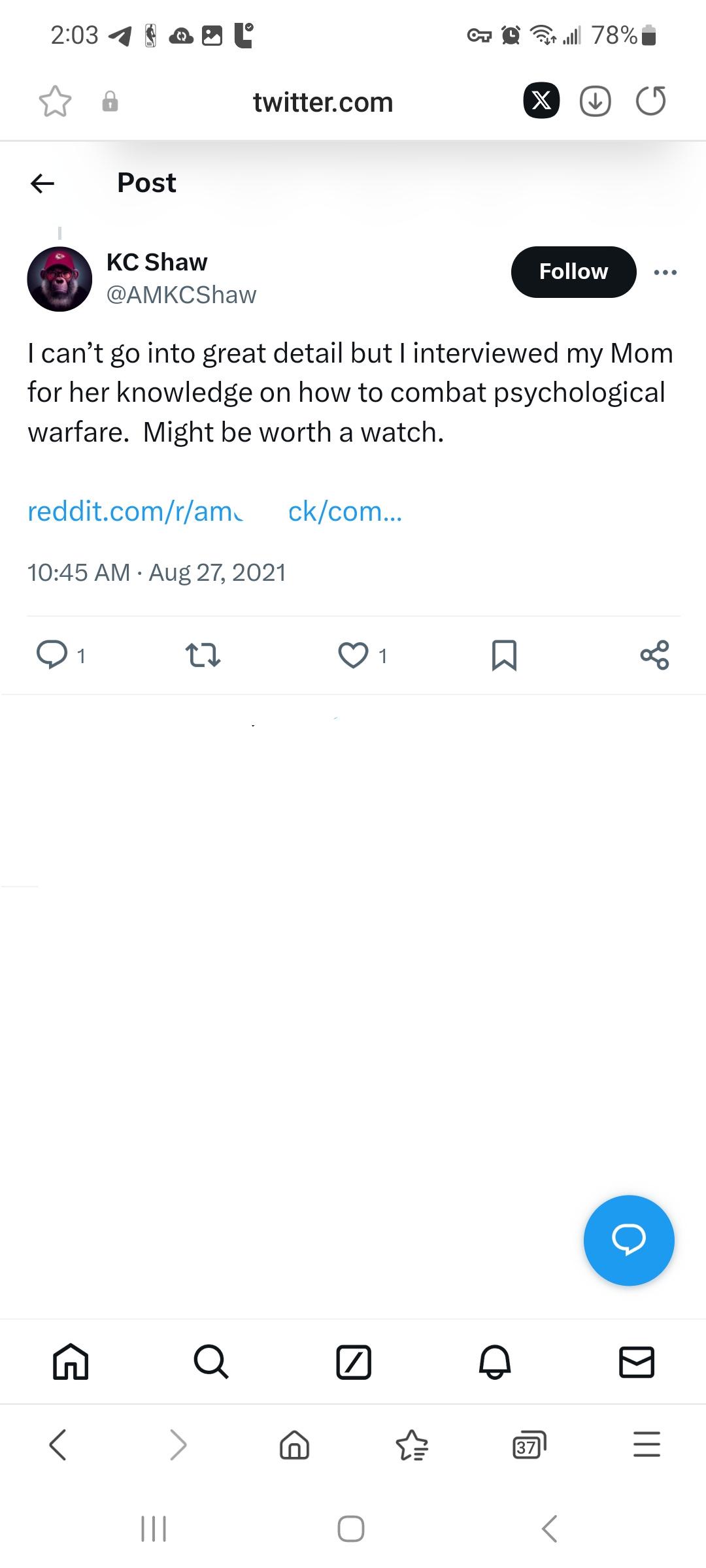Repost this tweet with retweet icon
706x1568 pixels.
point(203,655)
